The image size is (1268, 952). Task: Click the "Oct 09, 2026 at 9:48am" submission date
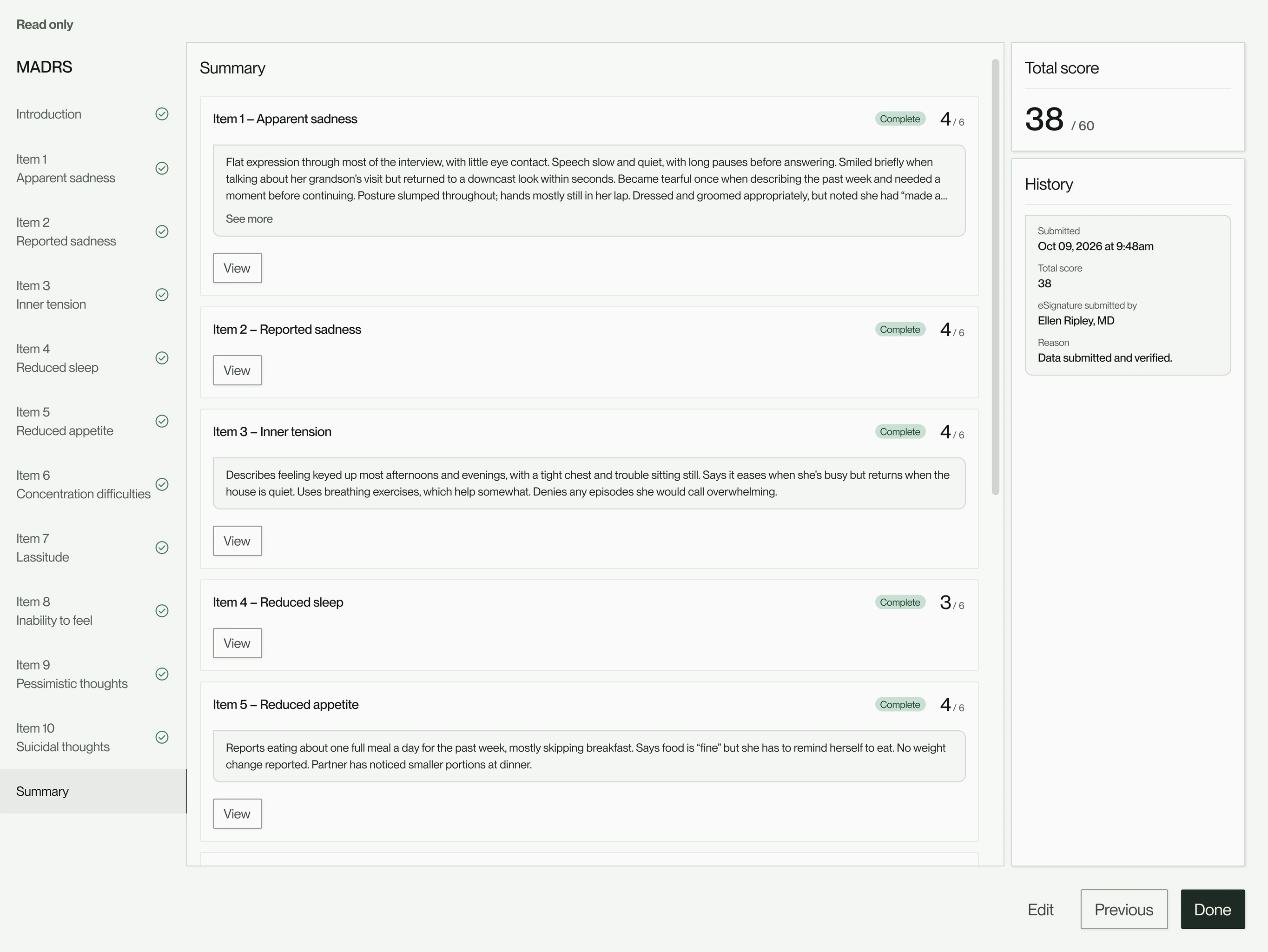1096,246
